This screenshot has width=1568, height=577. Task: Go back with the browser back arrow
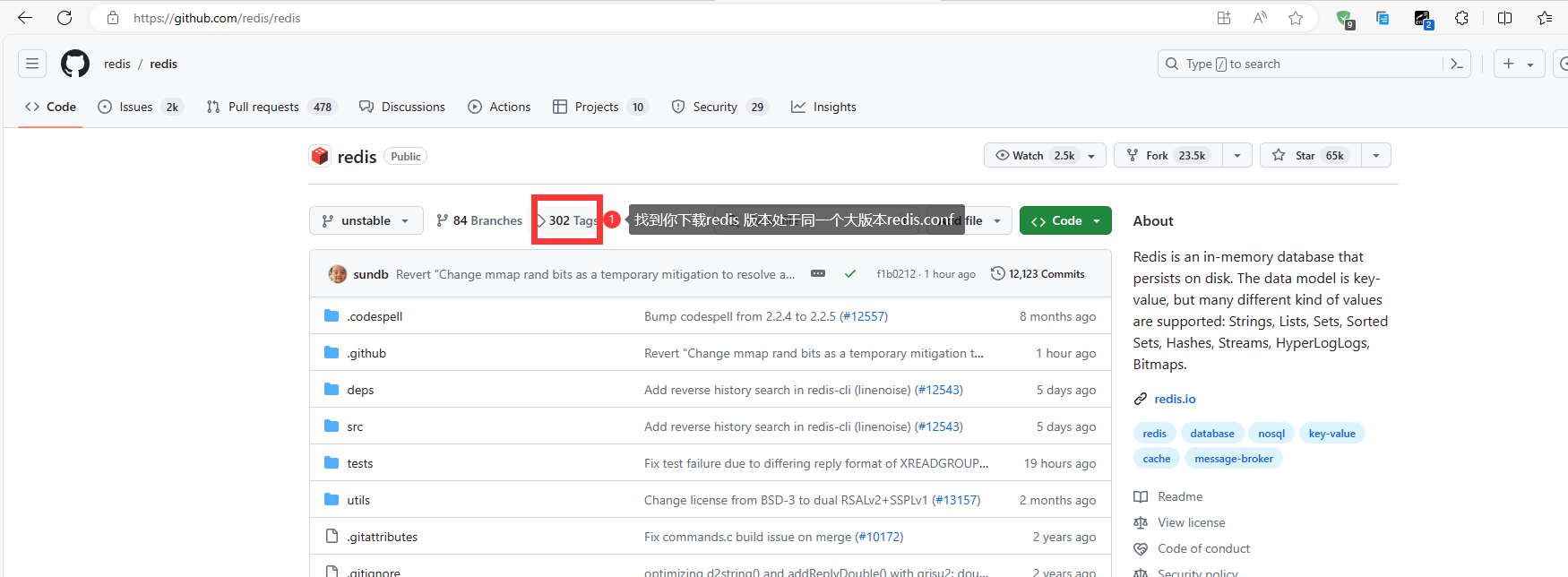25,18
